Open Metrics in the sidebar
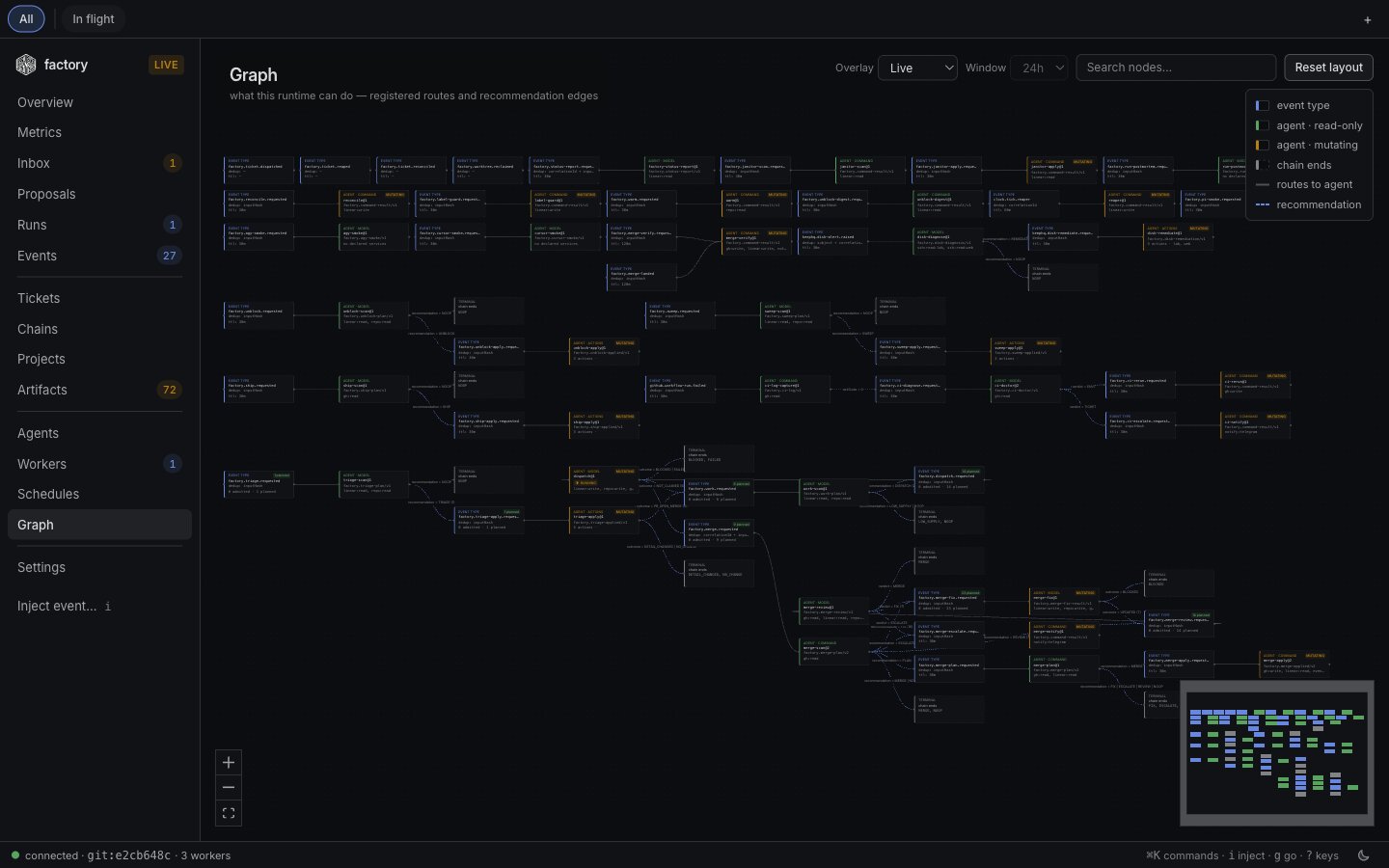 tap(99, 132)
